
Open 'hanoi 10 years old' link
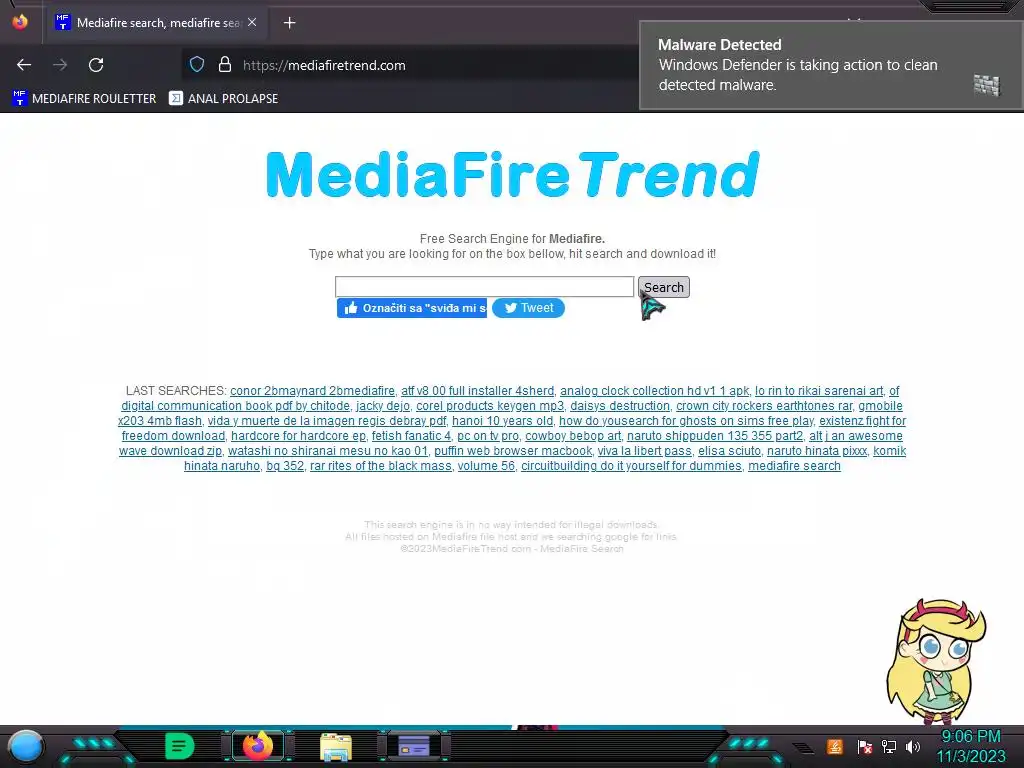pos(502,421)
